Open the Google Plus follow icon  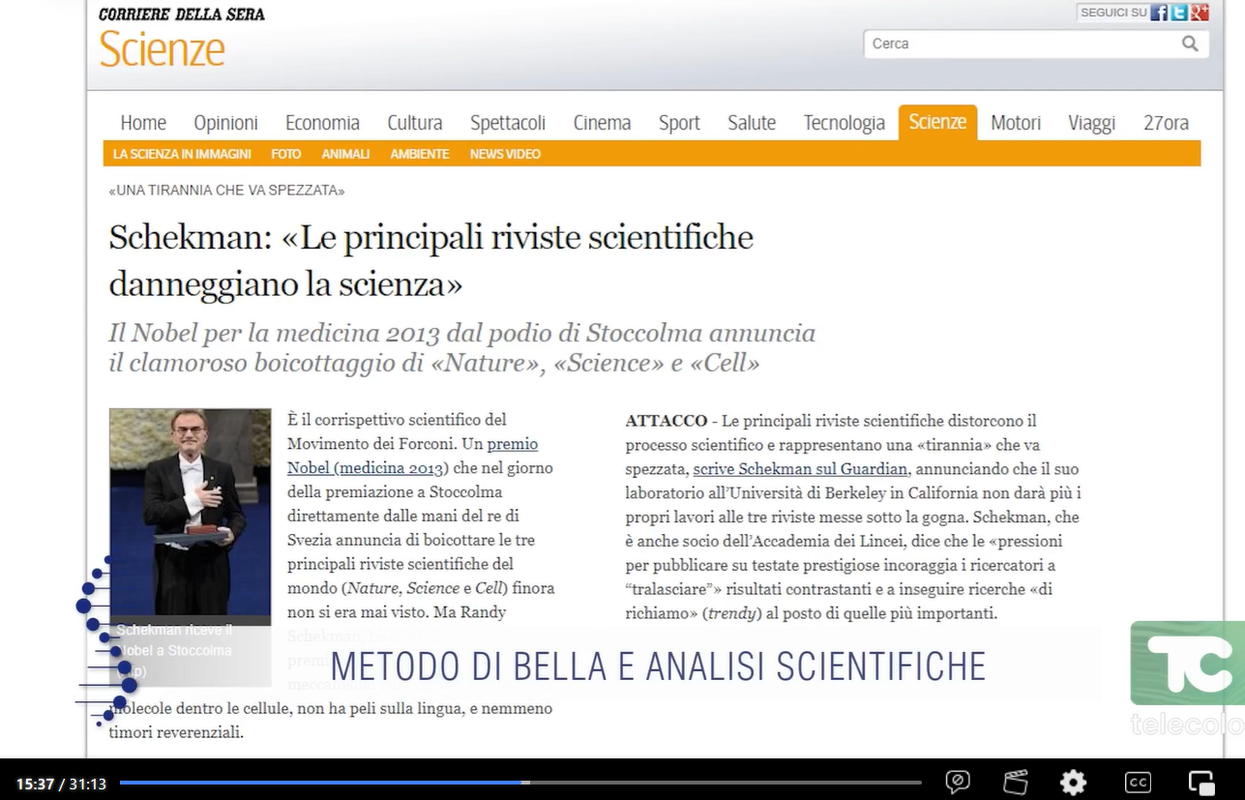tap(1200, 13)
